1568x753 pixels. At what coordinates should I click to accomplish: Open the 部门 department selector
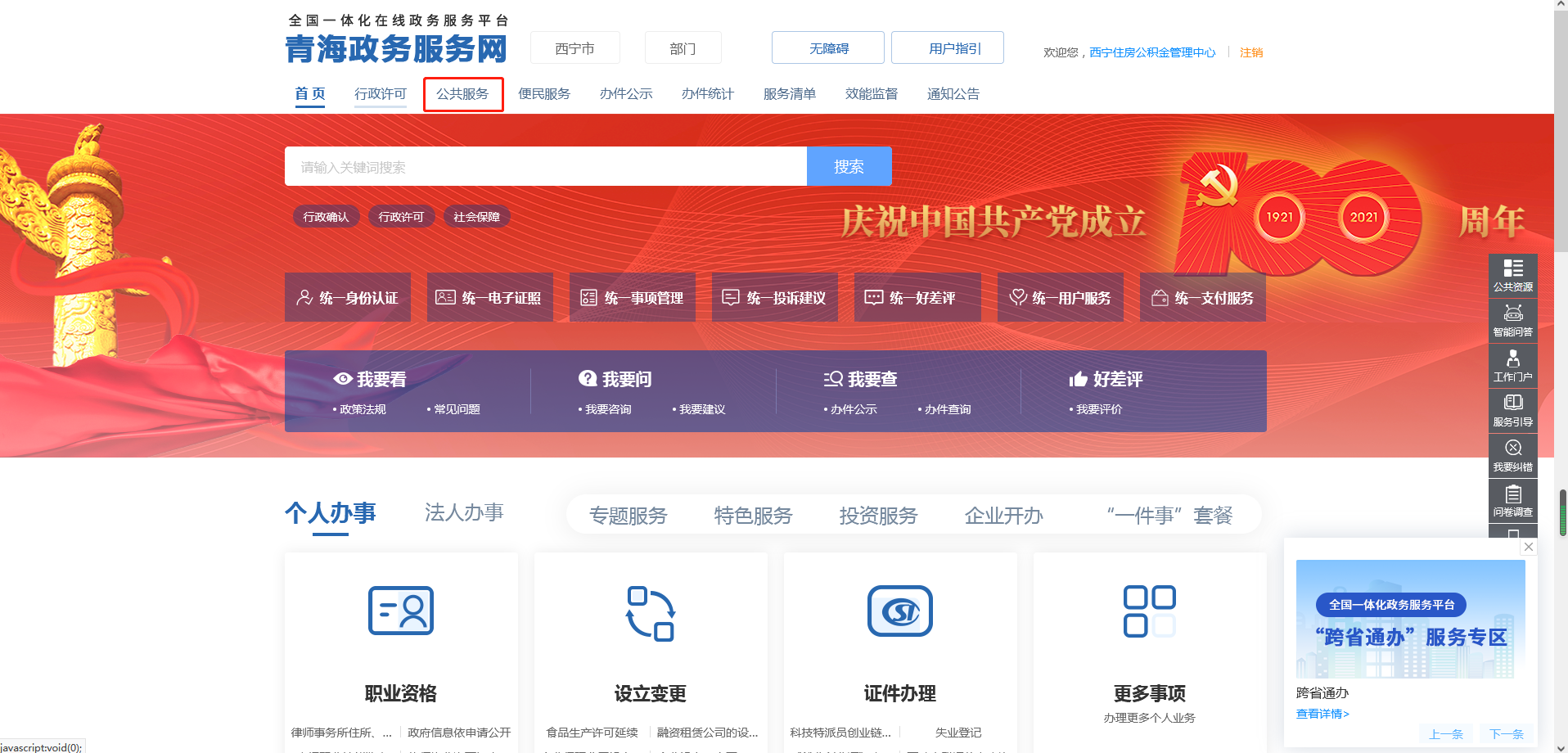(683, 48)
